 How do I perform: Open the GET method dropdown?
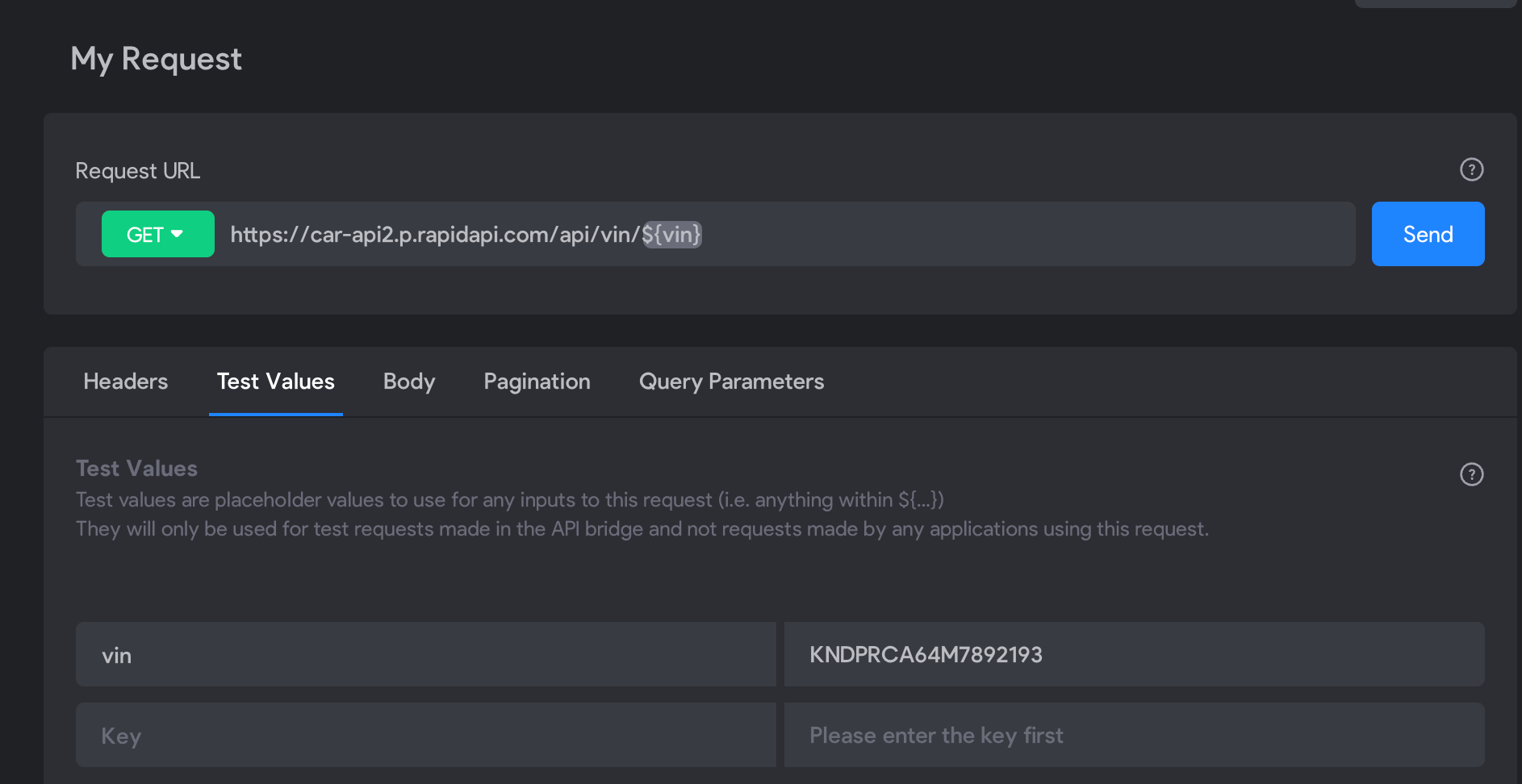158,234
